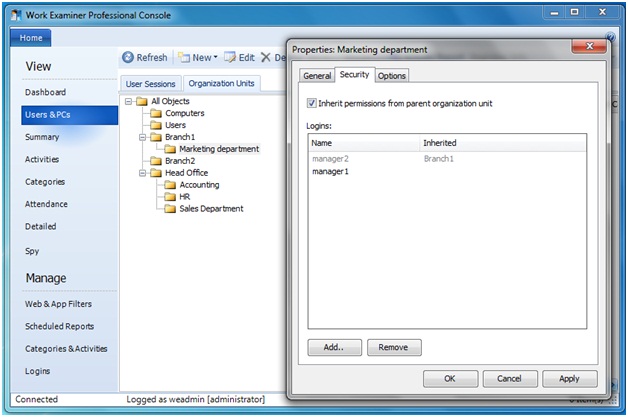This screenshot has width=628, height=418.
Task: Select the Computers tree item
Action: pyautogui.click(x=185, y=113)
